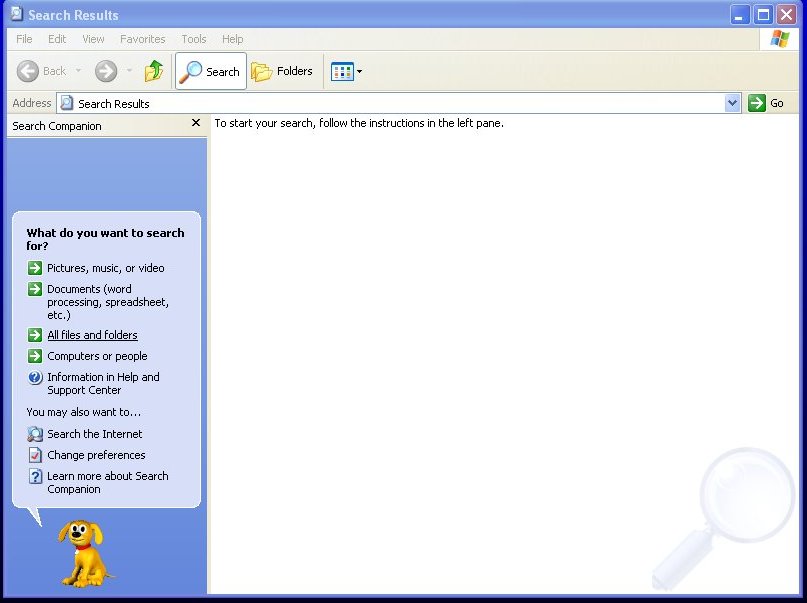Click the checklist icon beside Change preferences

coord(35,455)
